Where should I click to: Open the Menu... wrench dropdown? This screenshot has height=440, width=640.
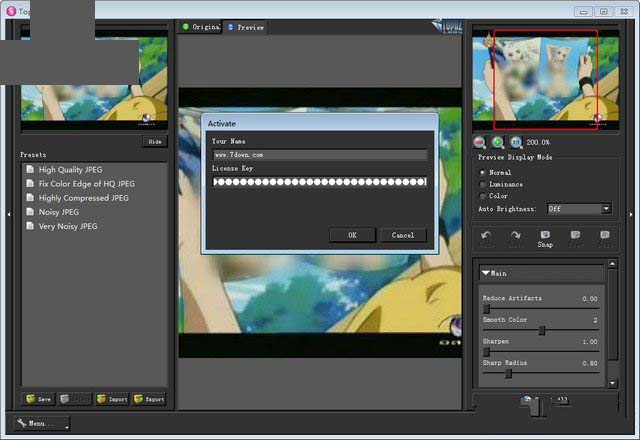pyautogui.click(x=42, y=424)
